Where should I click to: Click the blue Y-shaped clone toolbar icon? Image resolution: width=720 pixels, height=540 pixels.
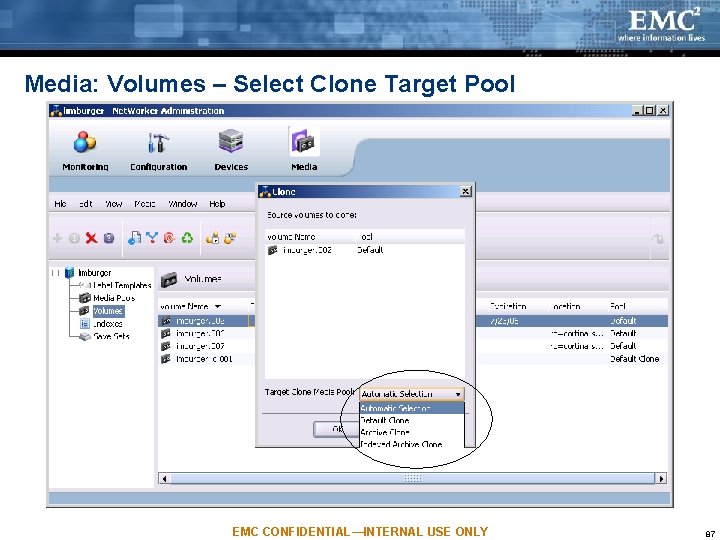coord(152,237)
